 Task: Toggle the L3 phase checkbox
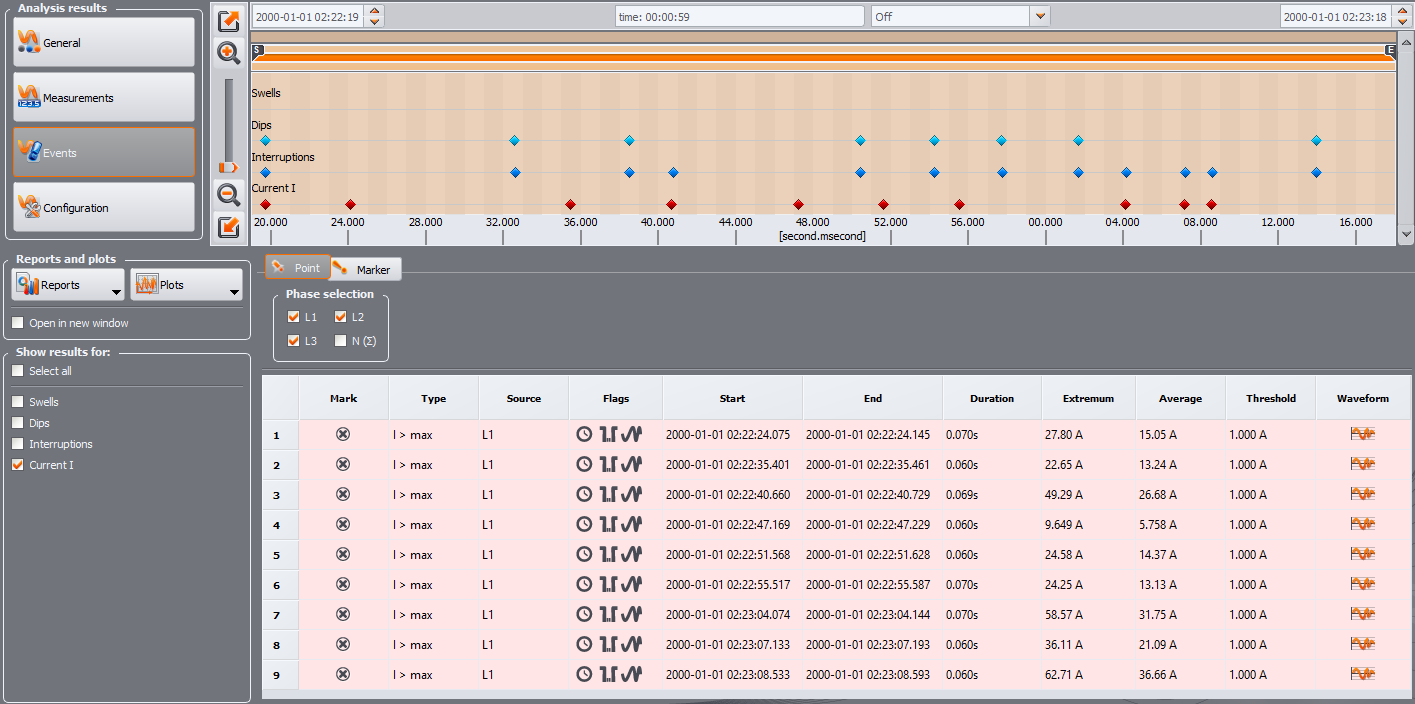pyautogui.click(x=294, y=341)
